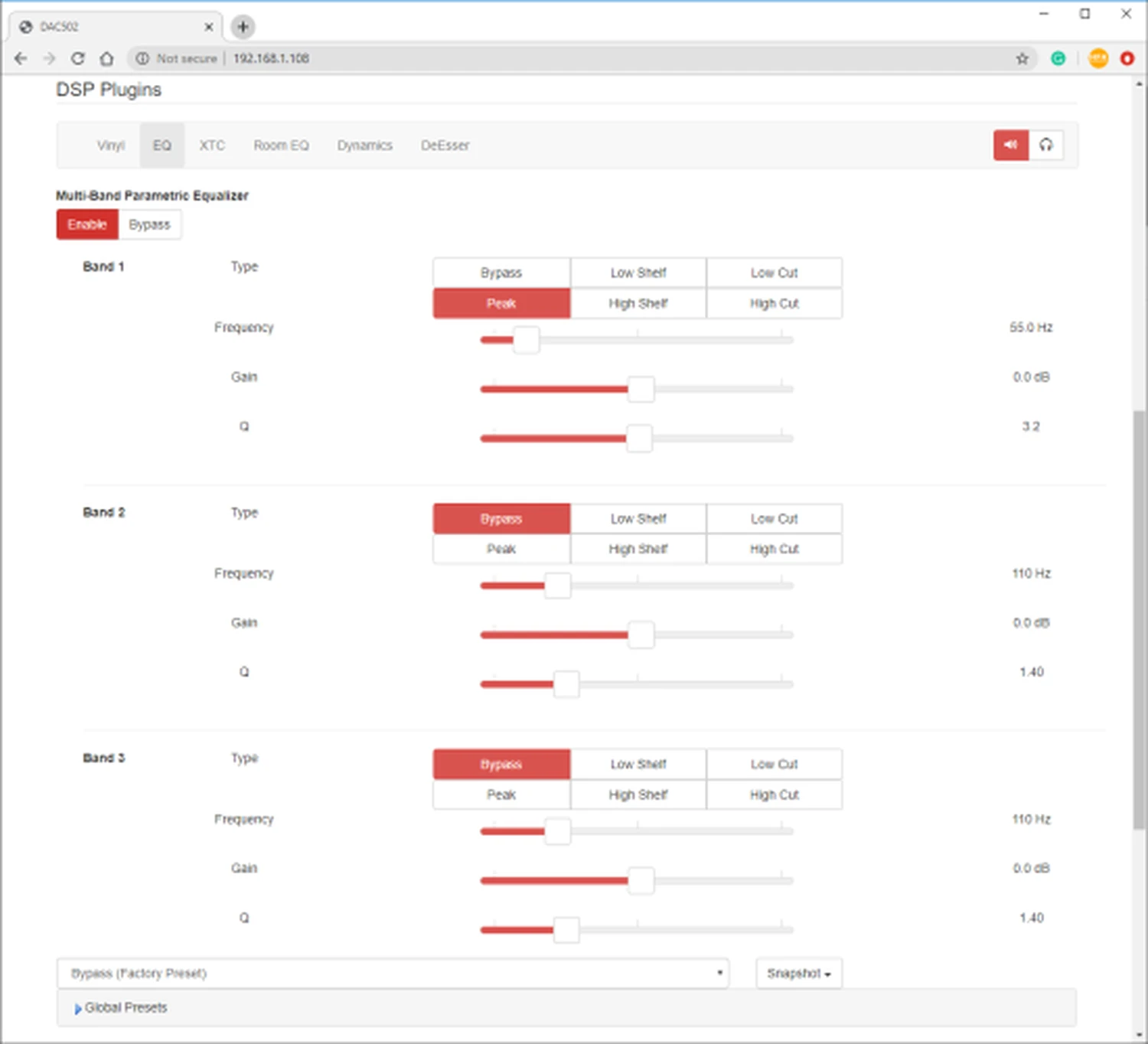Enable the Multi-Band Parametric Equalizer
The image size is (1148, 1044).
coord(87,224)
